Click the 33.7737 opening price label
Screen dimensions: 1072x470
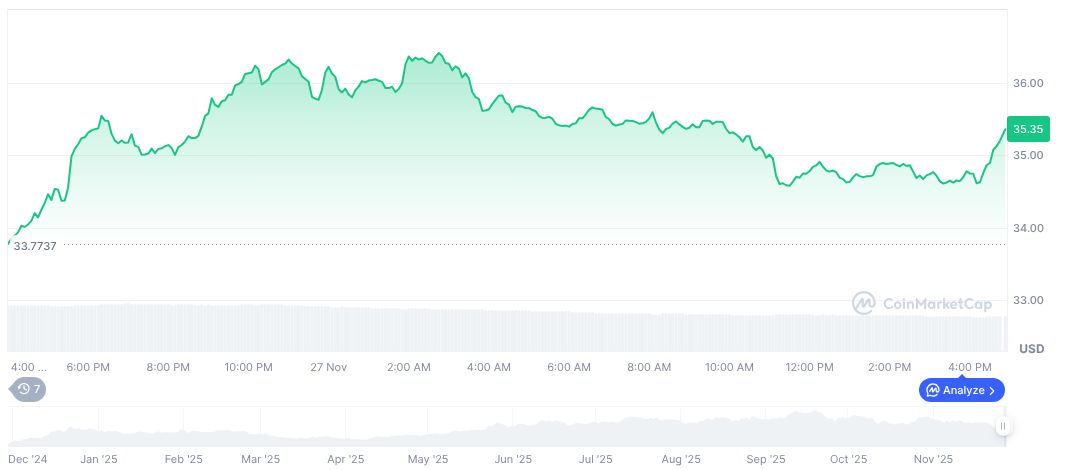[x=35, y=245]
